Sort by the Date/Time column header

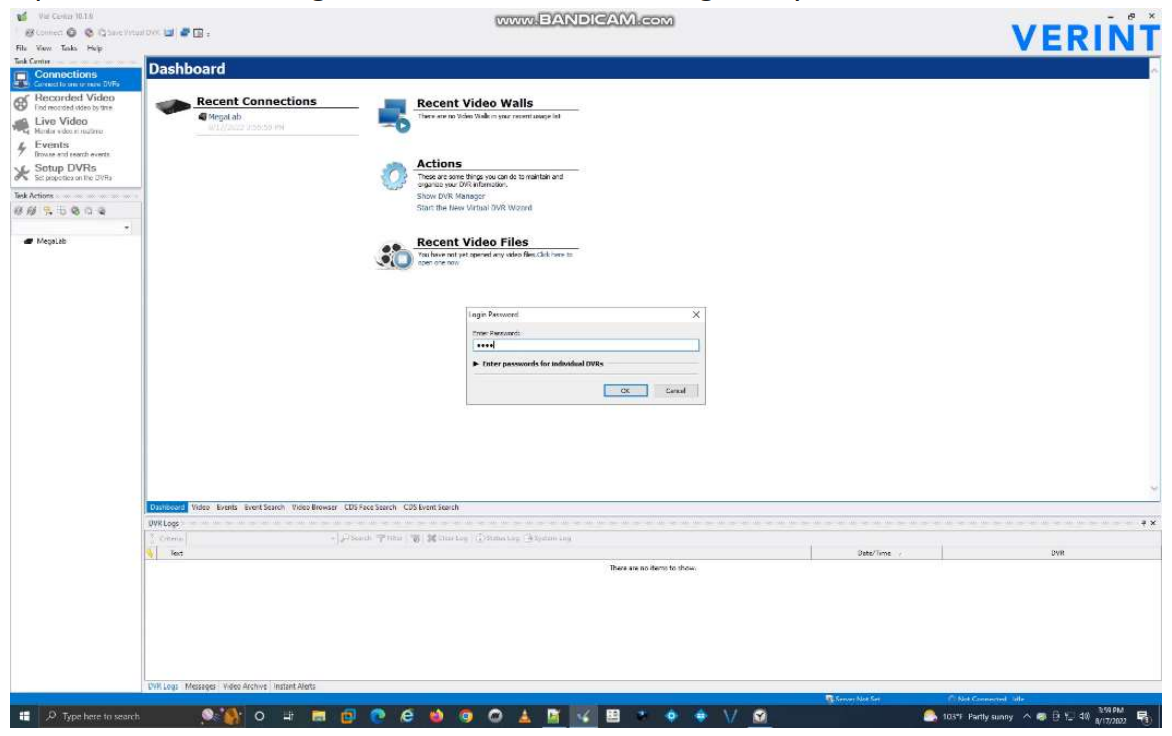(876, 554)
